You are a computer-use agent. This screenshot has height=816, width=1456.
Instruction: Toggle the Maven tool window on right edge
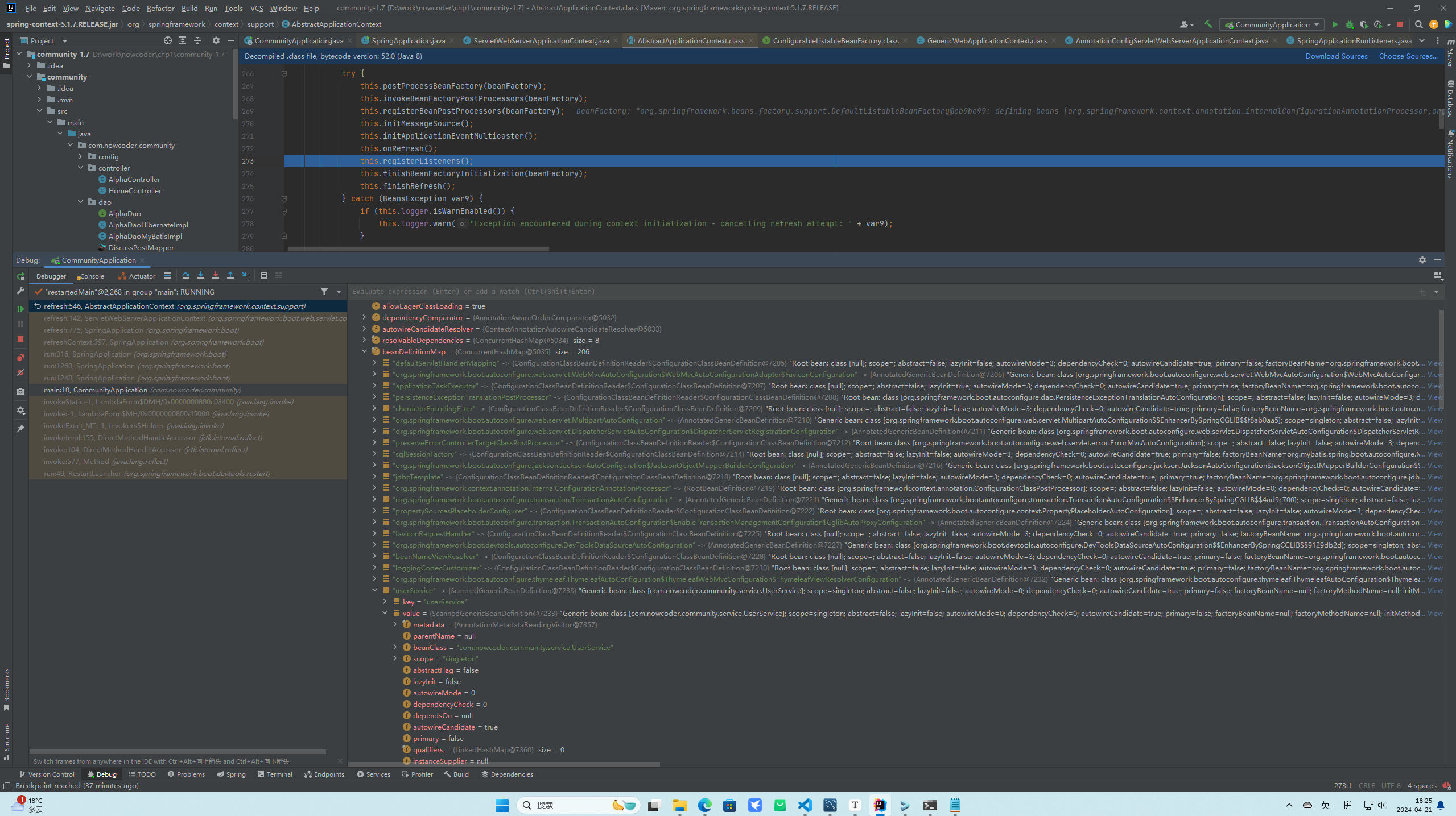coord(1450,55)
